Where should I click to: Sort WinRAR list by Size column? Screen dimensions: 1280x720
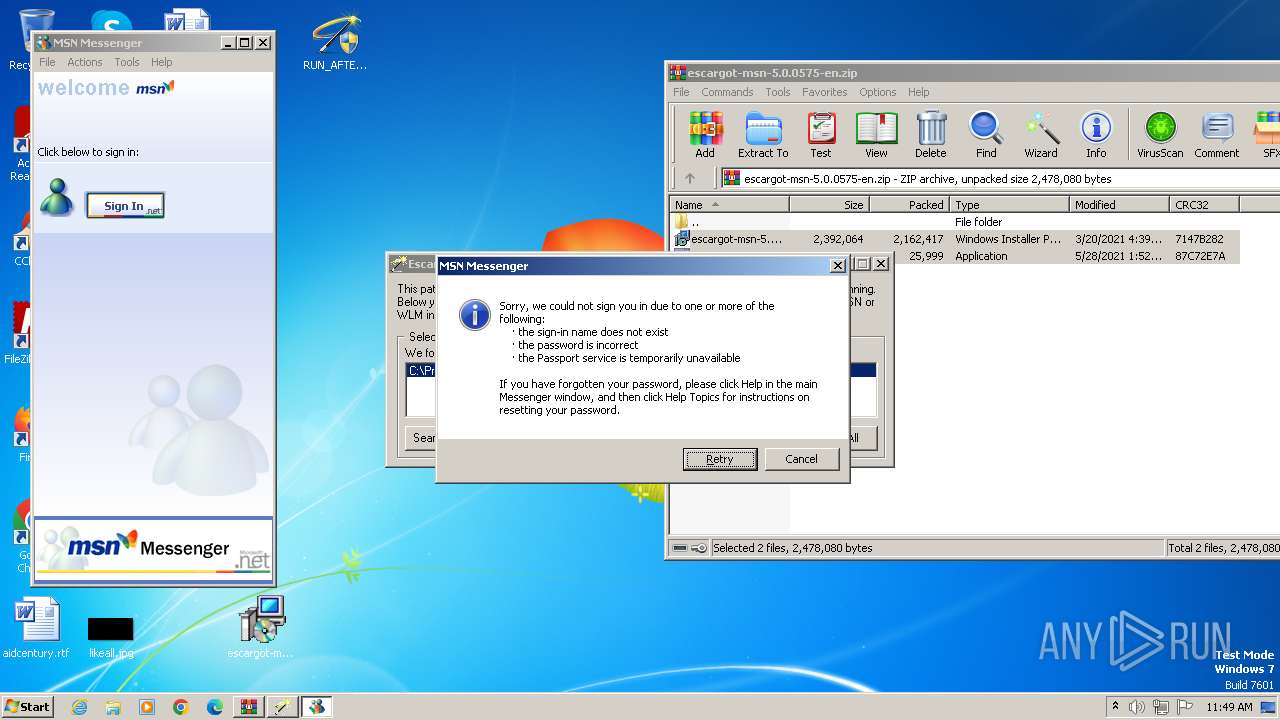coord(829,205)
